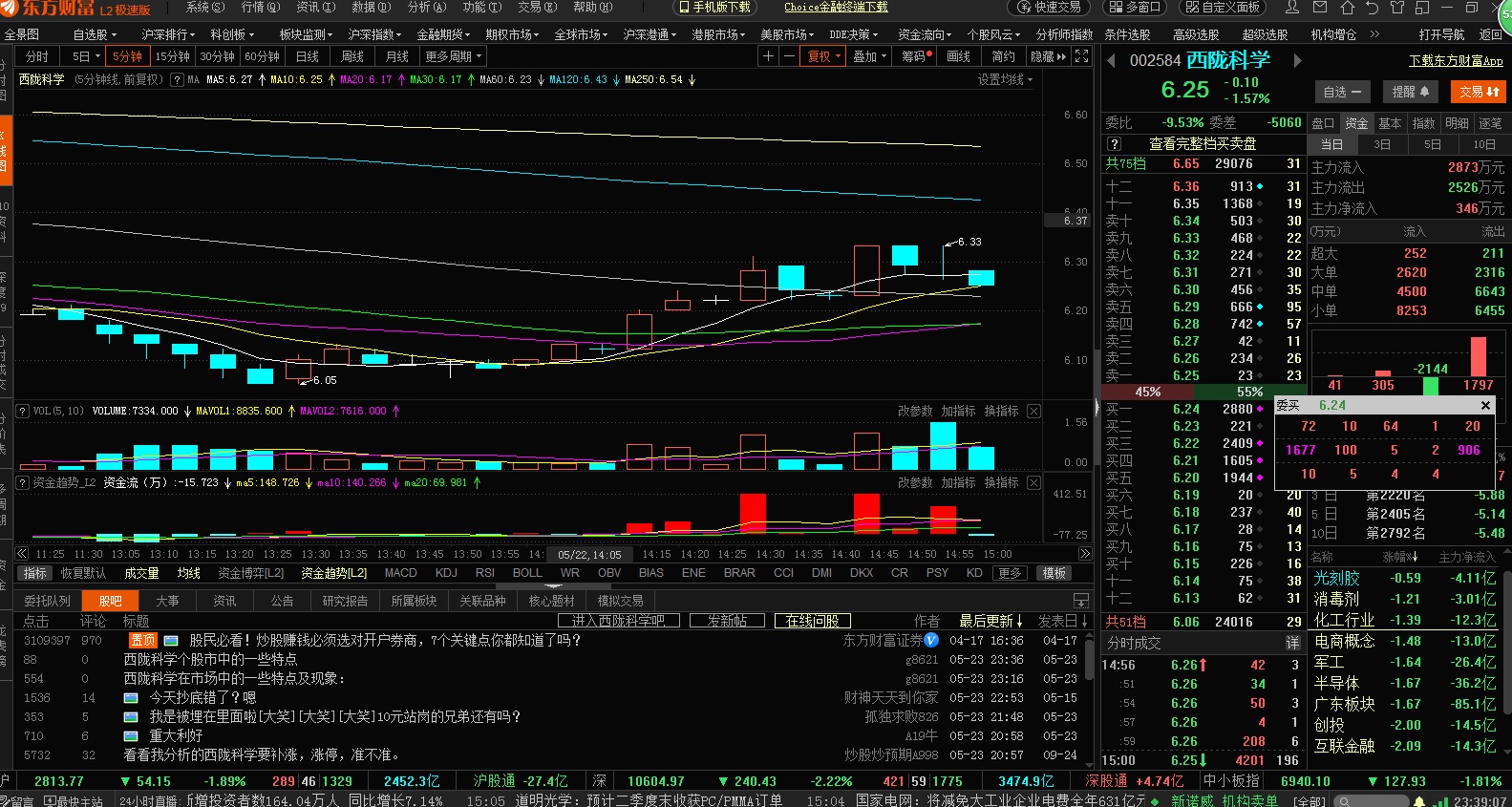Switch to the 盘口 tab
This screenshot has width=1512, height=807.
coord(1323,123)
